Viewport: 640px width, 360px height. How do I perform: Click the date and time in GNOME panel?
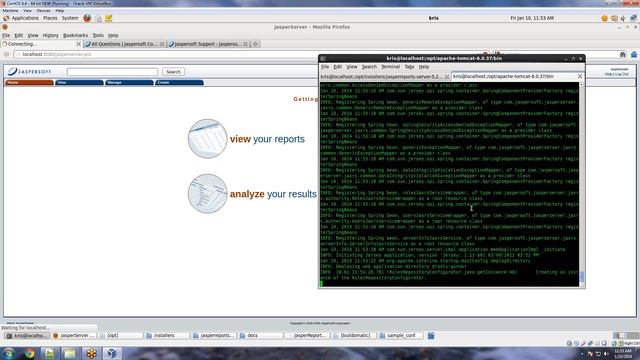coord(532,18)
